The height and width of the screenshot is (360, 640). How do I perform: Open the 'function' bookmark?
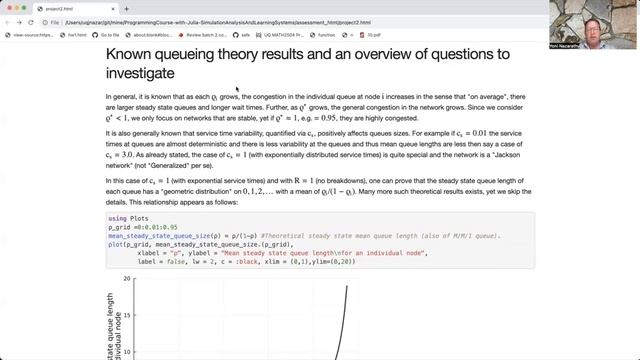(322, 35)
